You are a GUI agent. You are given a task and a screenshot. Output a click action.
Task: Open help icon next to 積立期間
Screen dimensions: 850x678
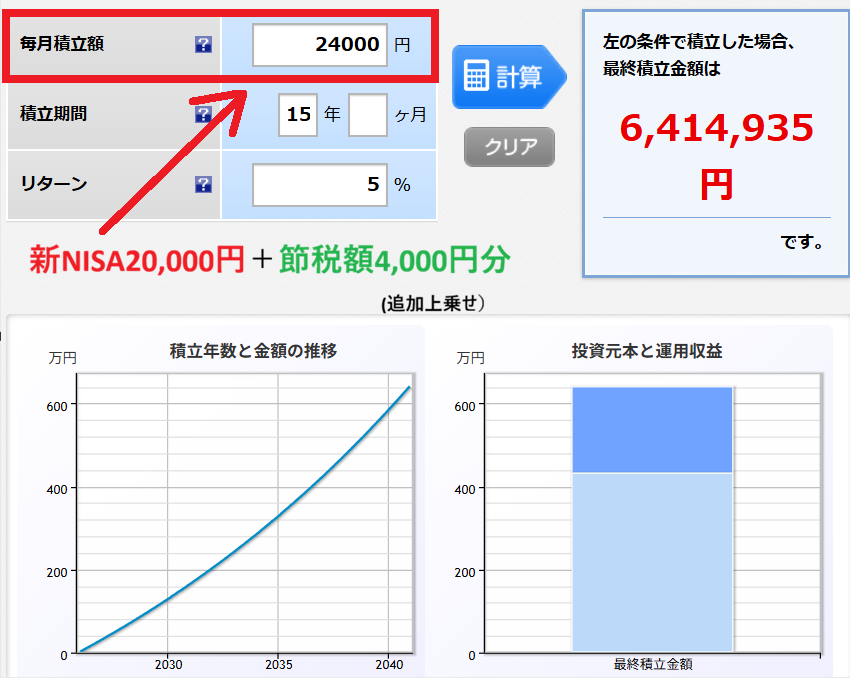(x=204, y=115)
